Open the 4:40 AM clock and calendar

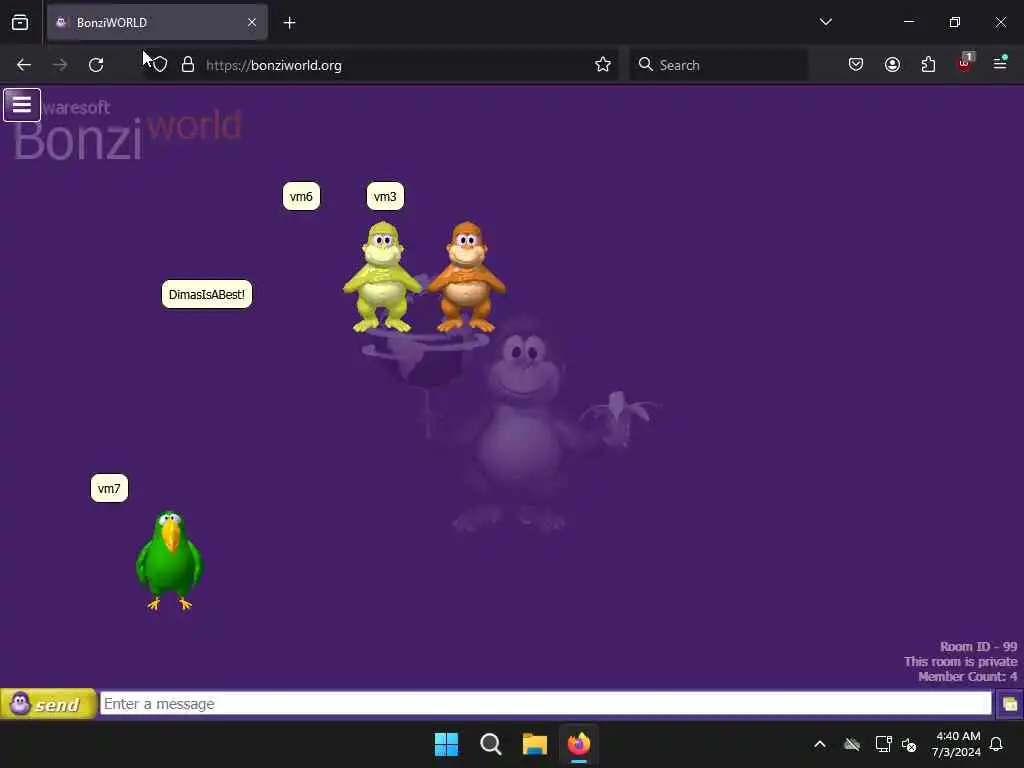coord(957,744)
